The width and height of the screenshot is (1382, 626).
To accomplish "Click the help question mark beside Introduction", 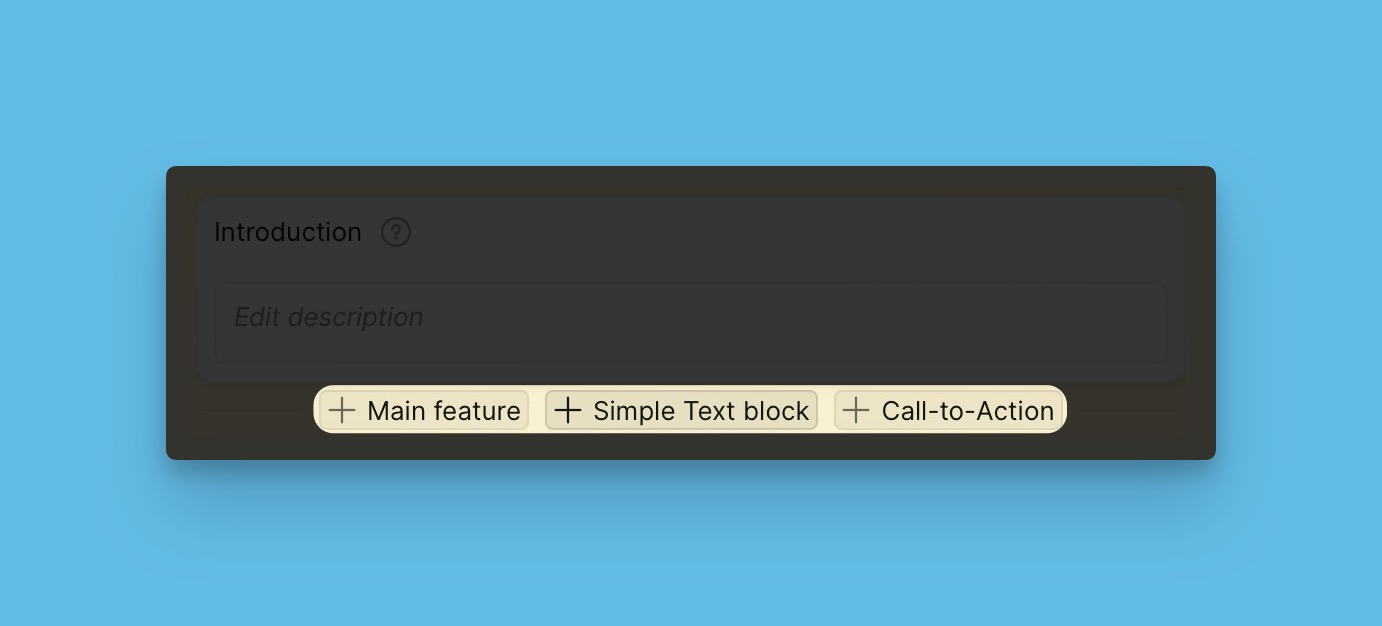I will (x=396, y=232).
